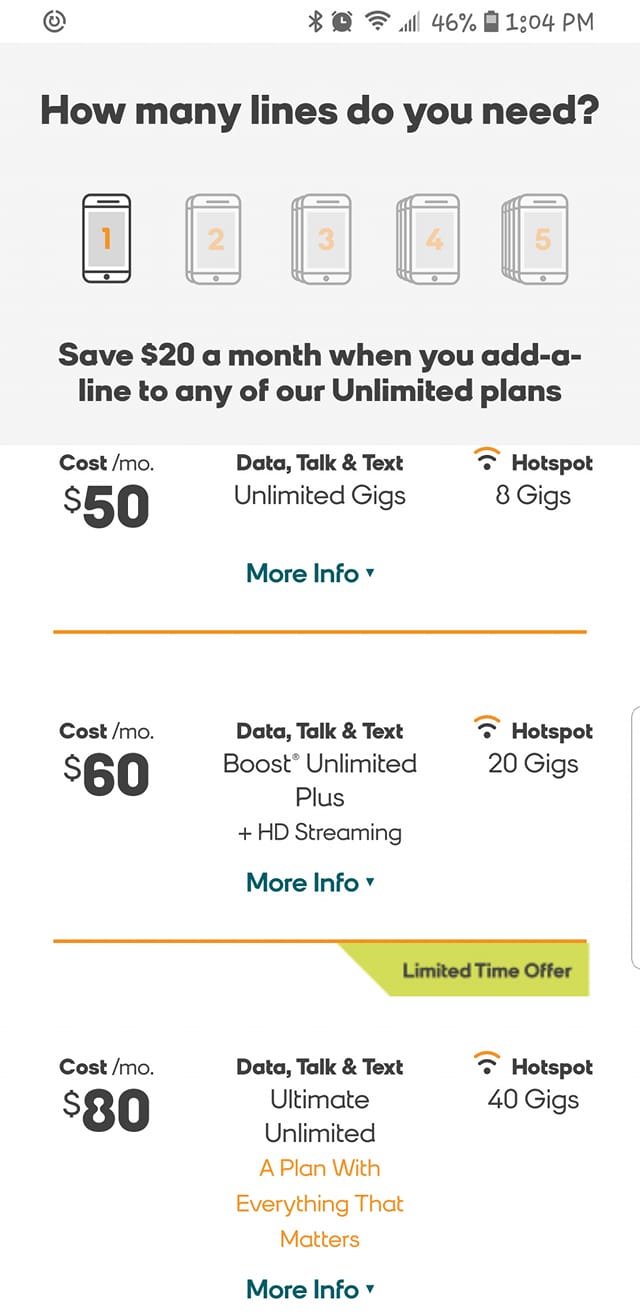Tap the edge panel handle on right side

[x=635, y=835]
